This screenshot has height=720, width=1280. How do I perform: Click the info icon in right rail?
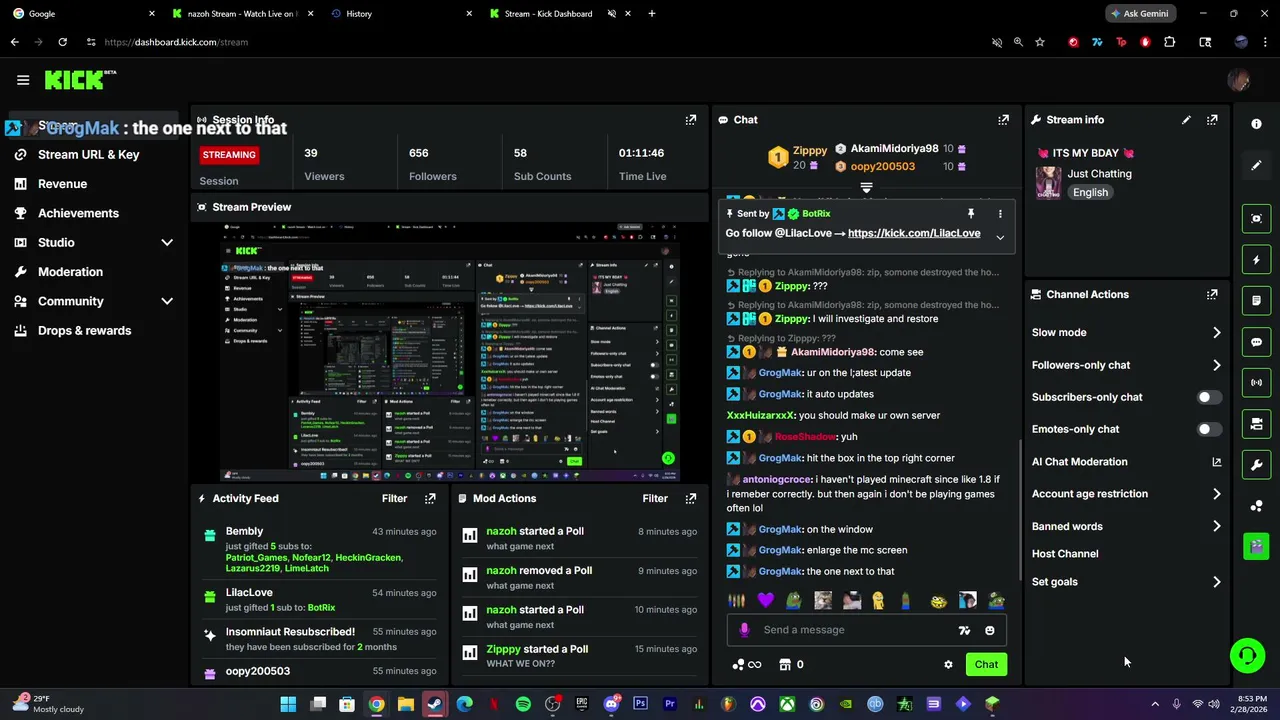point(1256,123)
